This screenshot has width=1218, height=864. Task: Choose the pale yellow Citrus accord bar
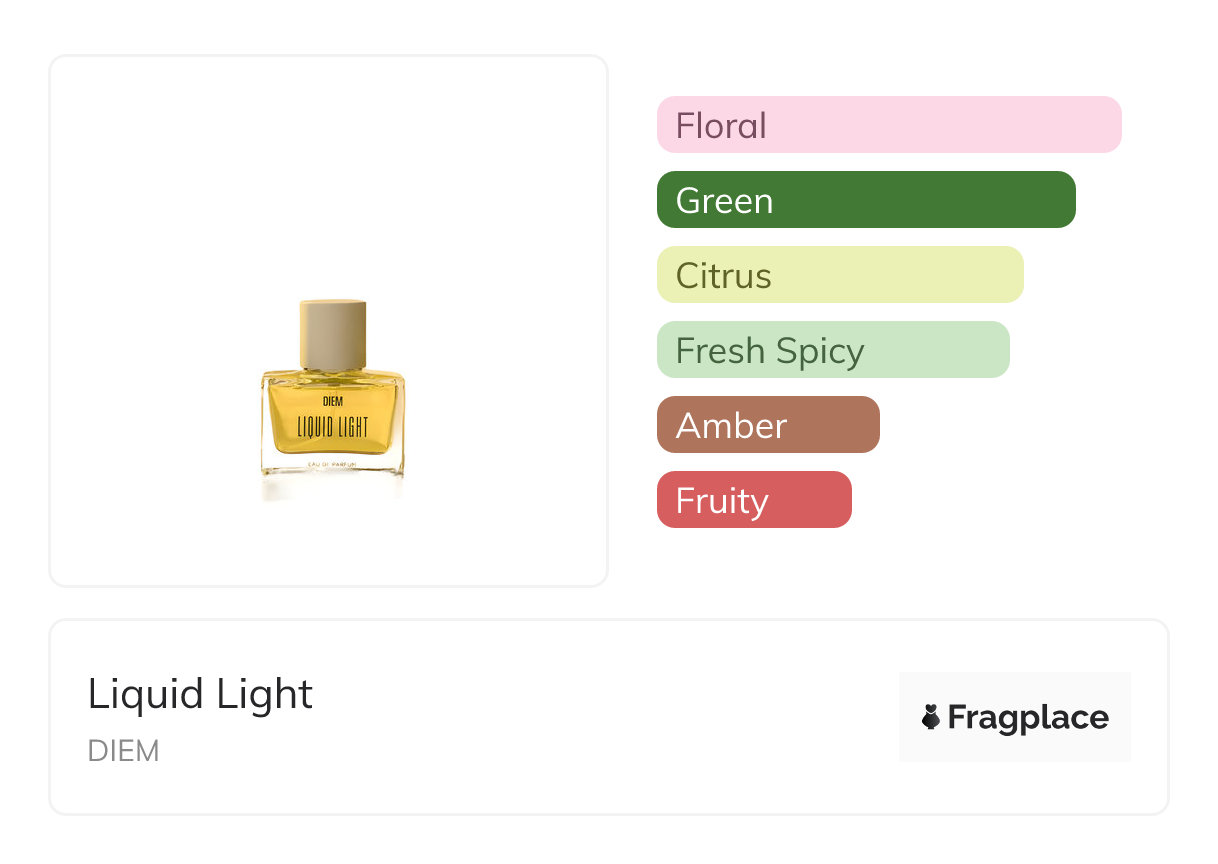click(x=839, y=275)
